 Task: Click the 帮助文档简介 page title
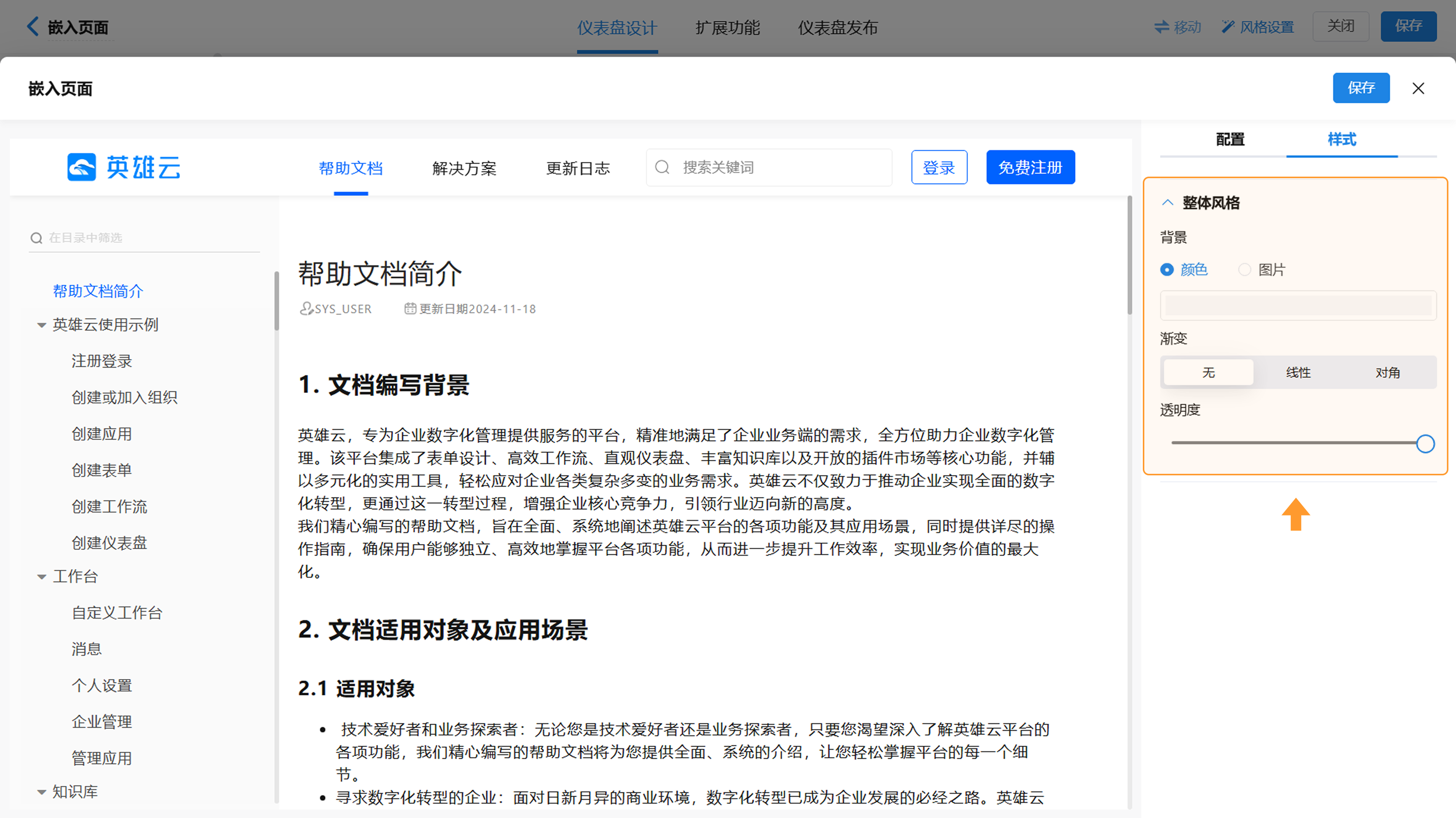coord(380,274)
